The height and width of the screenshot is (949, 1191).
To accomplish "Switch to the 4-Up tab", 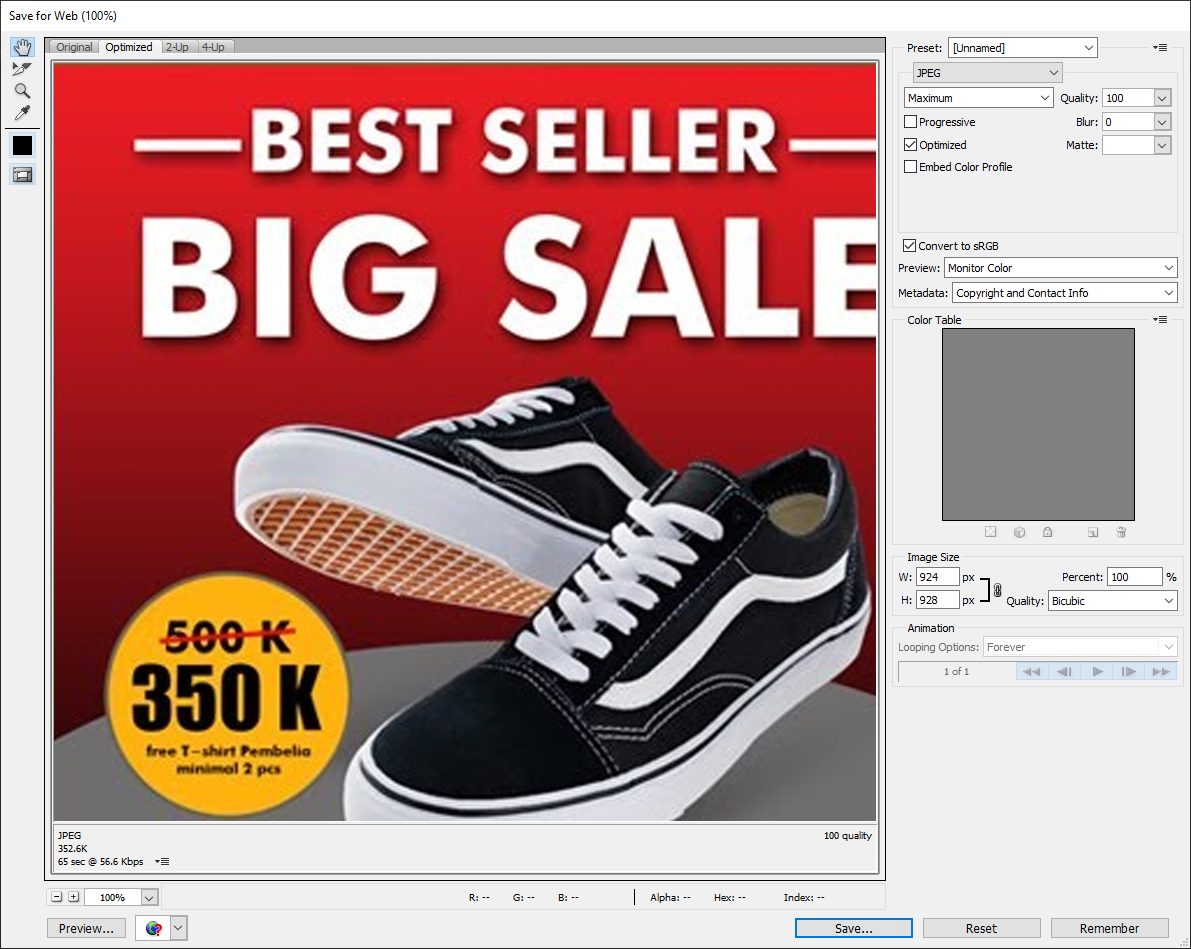I will click(x=213, y=47).
